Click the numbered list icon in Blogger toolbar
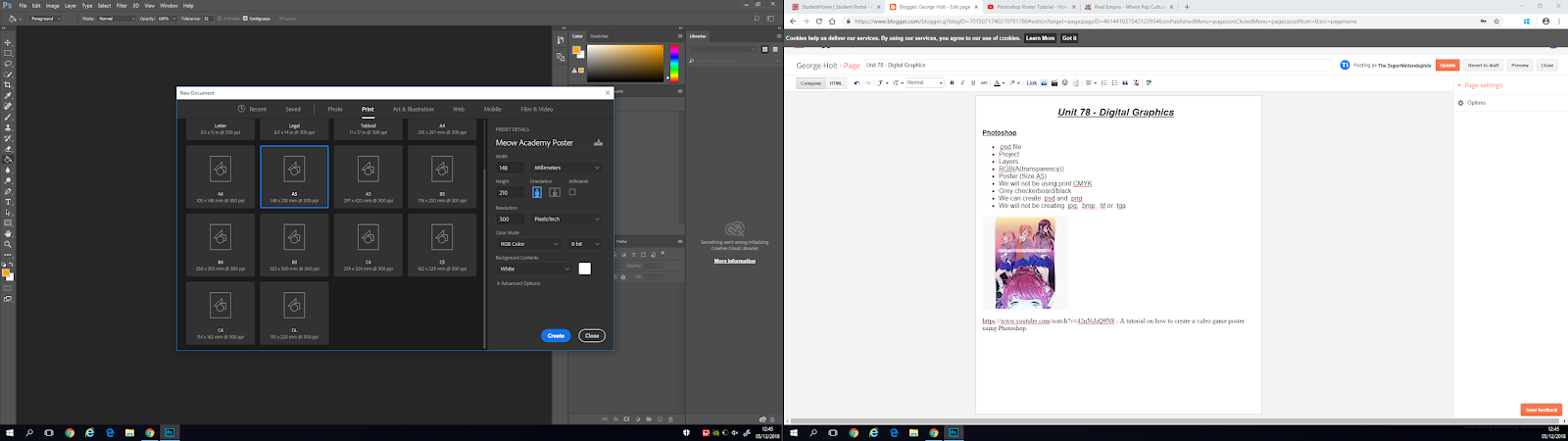This screenshot has width=1568, height=441. click(x=1104, y=83)
